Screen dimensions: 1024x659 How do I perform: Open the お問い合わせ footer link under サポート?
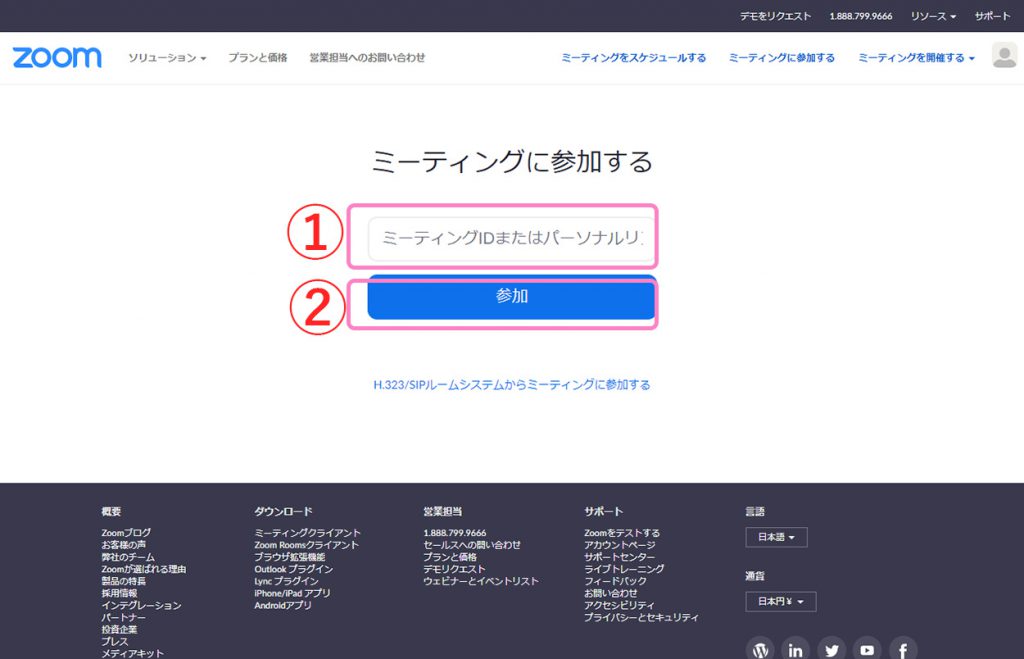(611, 593)
